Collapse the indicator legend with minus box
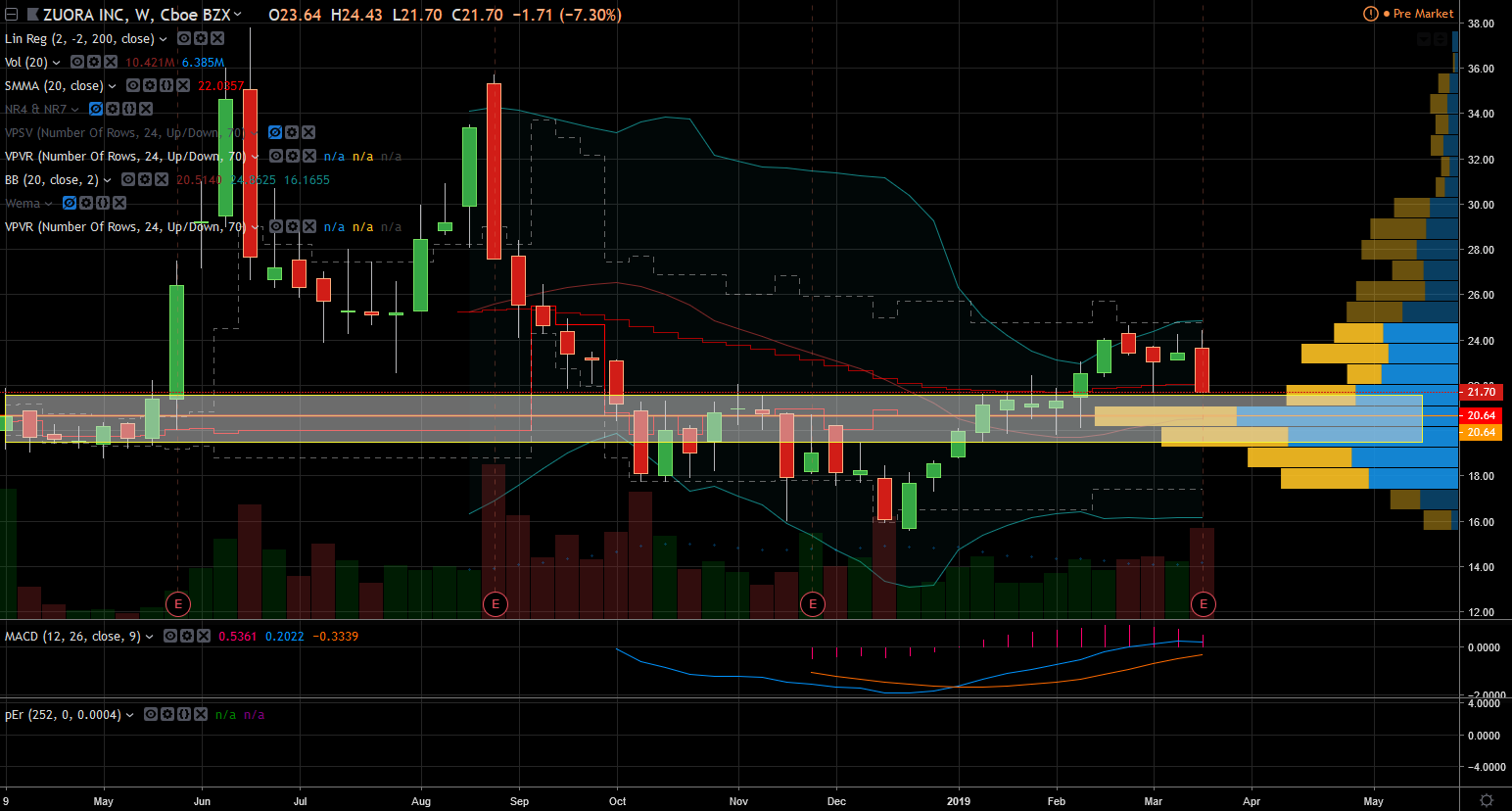The width and height of the screenshot is (1512, 811). coord(12,15)
